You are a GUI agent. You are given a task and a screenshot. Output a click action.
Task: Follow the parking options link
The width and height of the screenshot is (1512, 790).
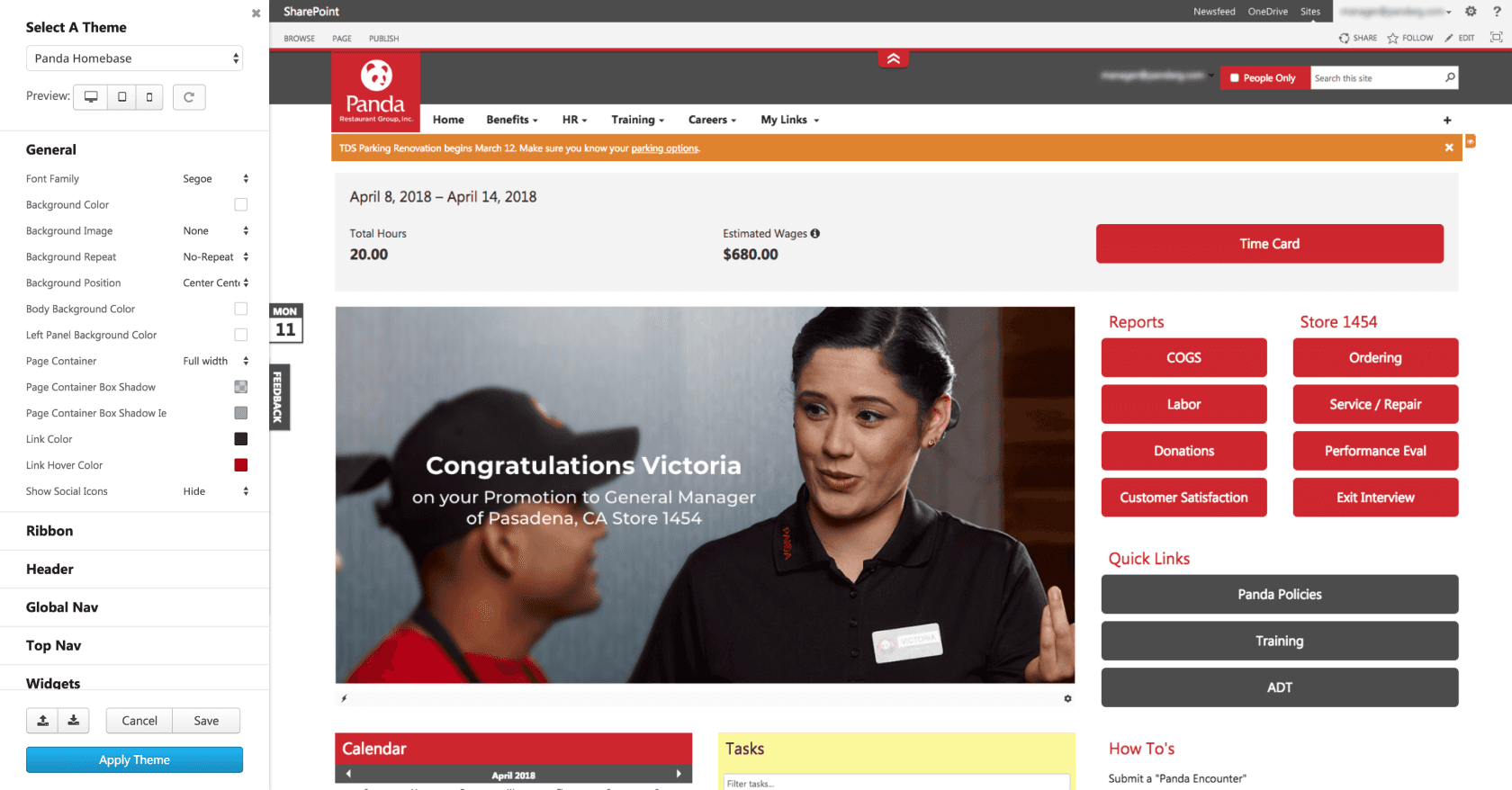coord(664,148)
